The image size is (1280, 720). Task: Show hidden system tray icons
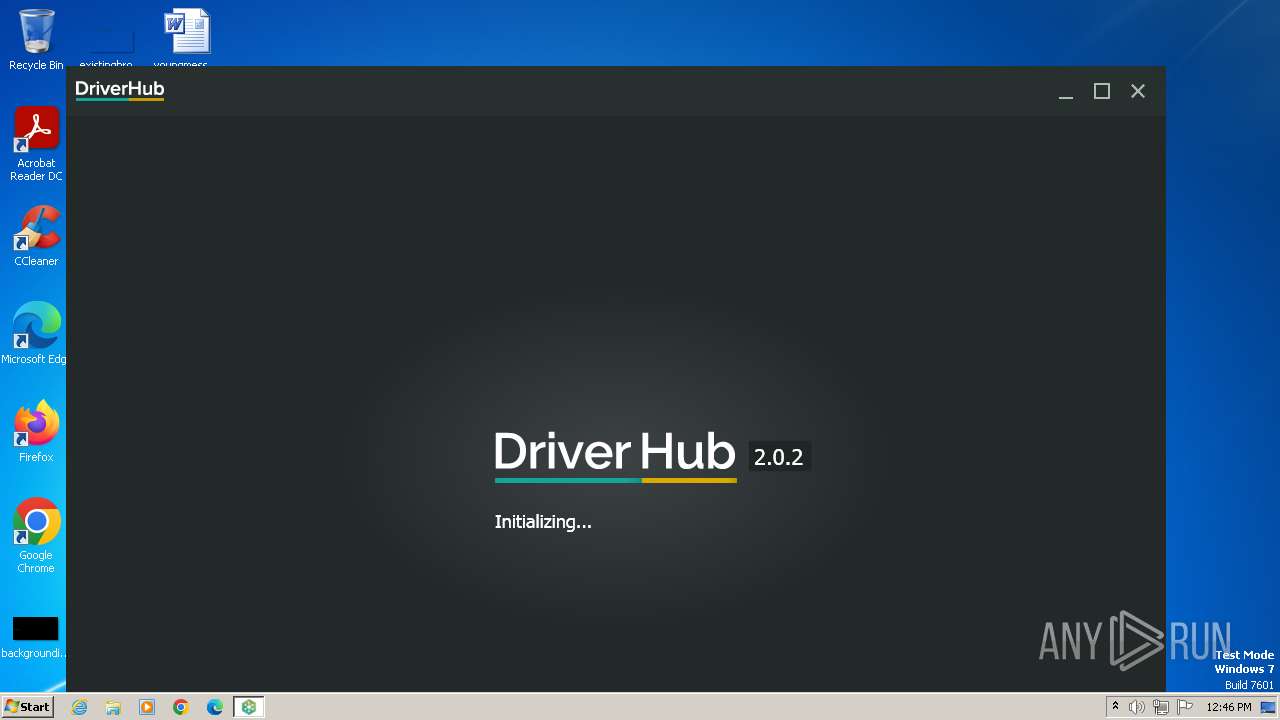(1115, 707)
